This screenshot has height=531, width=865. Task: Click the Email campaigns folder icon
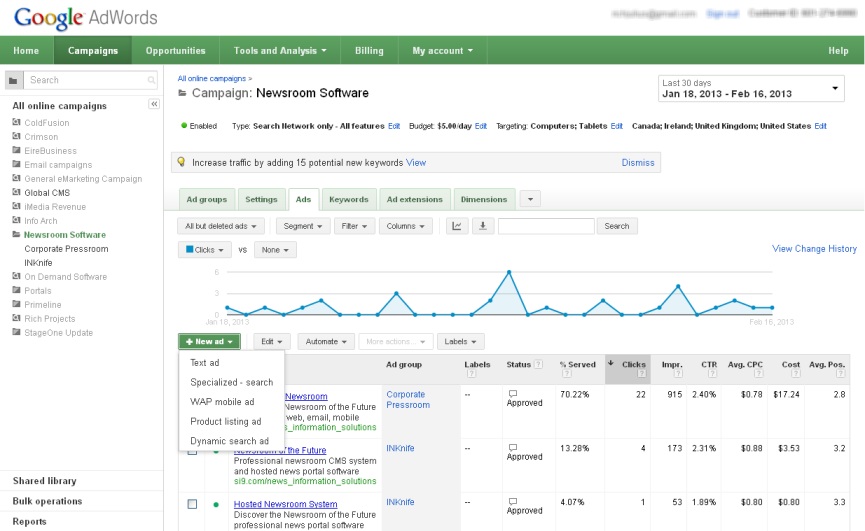(17, 164)
